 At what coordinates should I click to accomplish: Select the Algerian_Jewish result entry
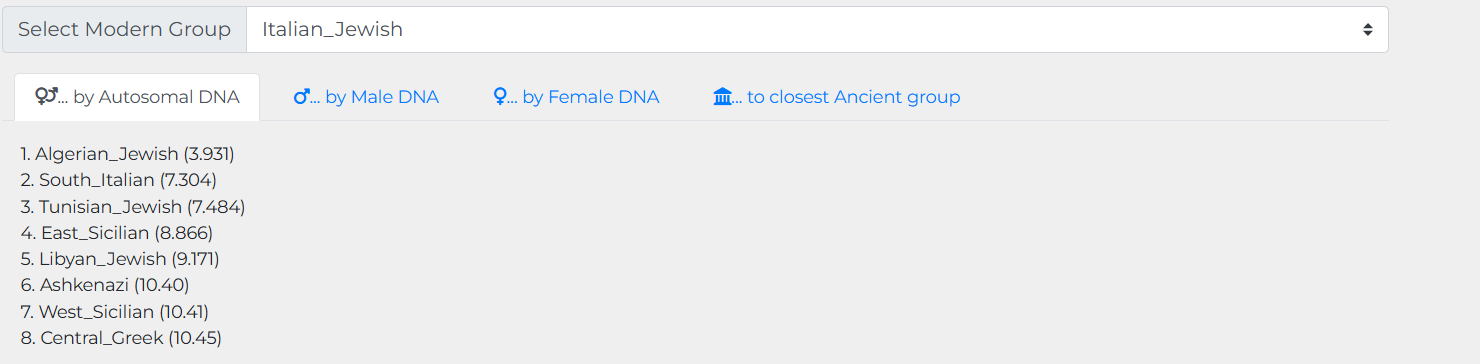(x=128, y=154)
